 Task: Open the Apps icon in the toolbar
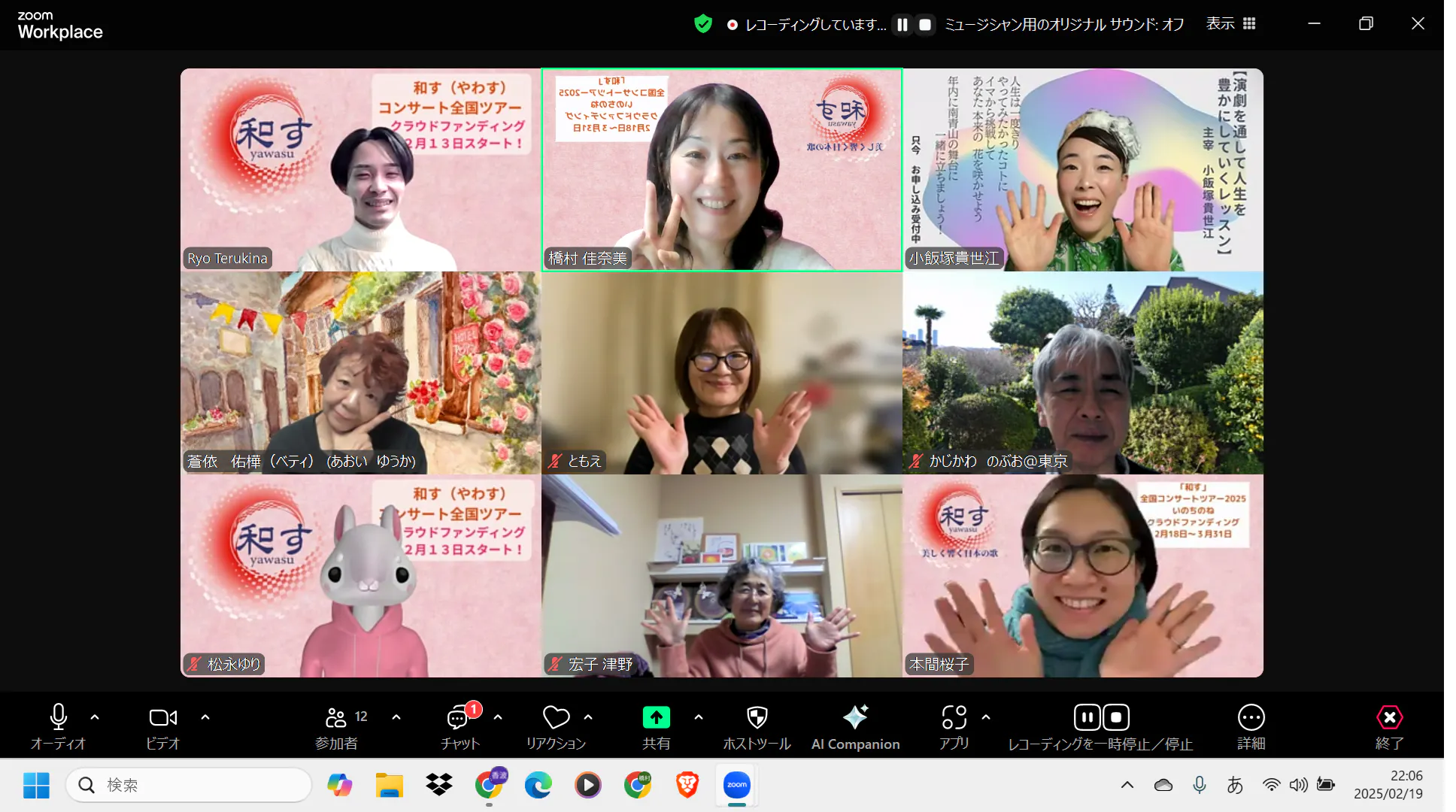pos(954,718)
